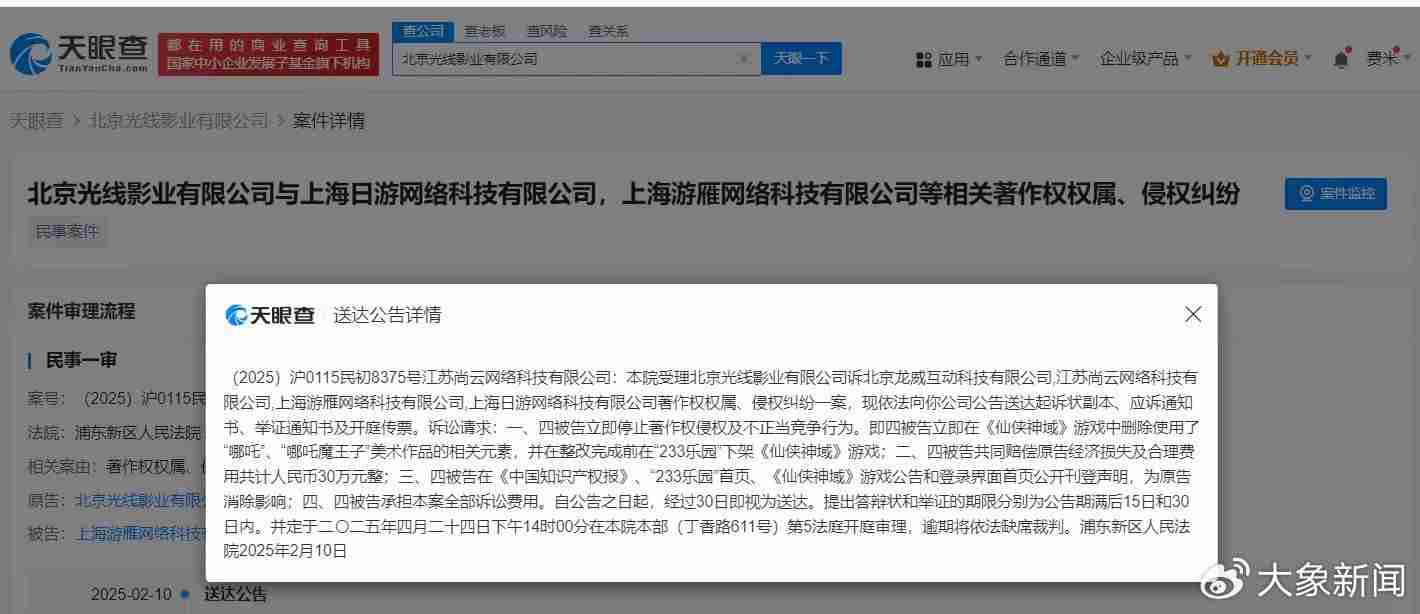Screen dimensions: 1420x614
Task: Open plaintiff link 北京光线影业有限公司 in background page
Action: pos(140,500)
